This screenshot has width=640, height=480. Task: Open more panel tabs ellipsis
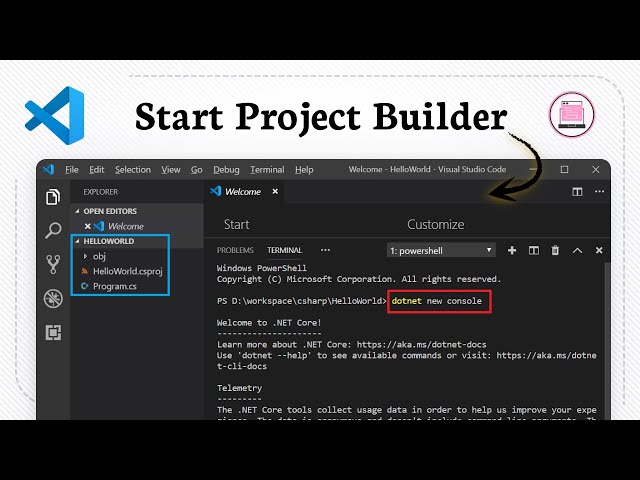tap(325, 250)
